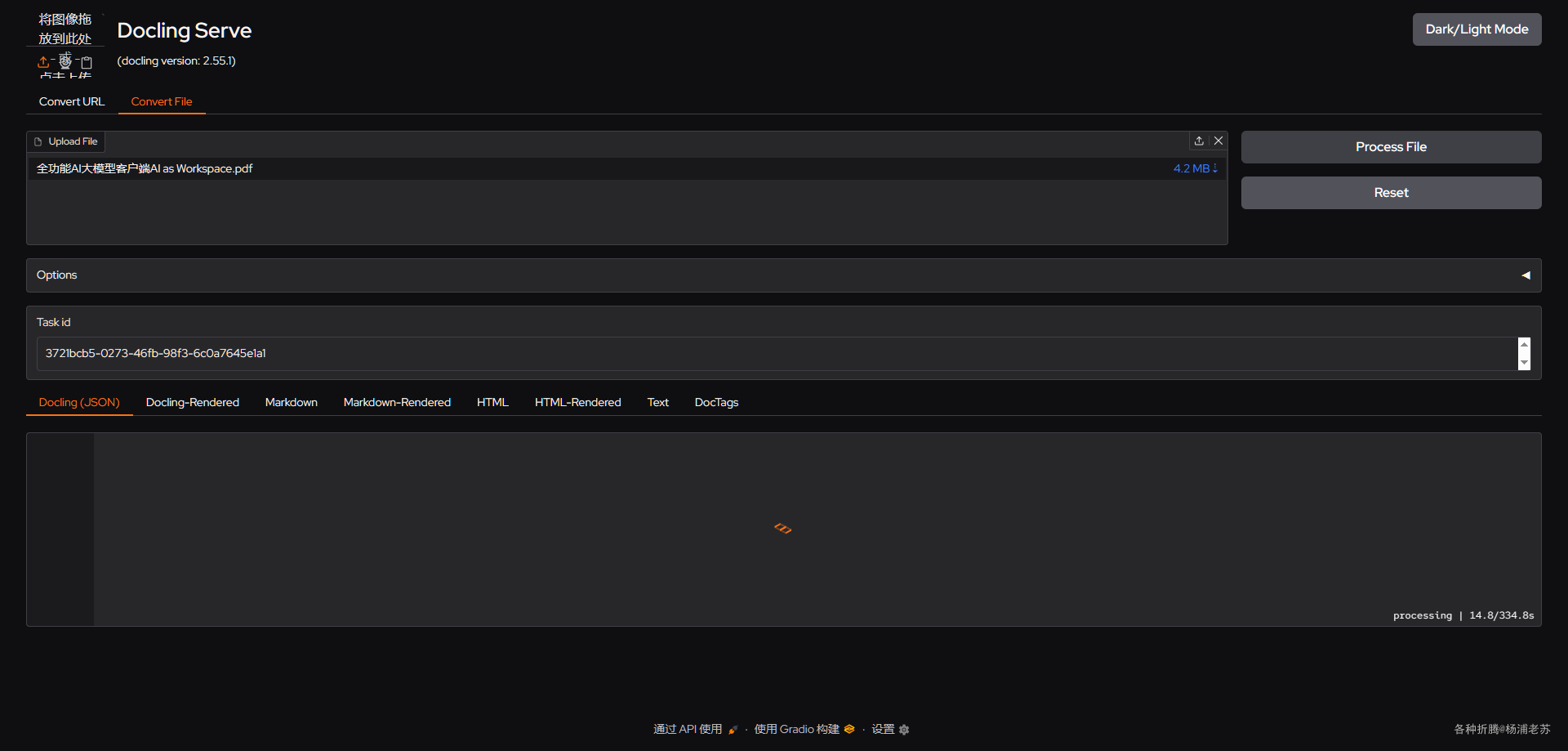This screenshot has width=1568, height=751.
Task: Click the rocket icon beside API link
Action: point(733,730)
